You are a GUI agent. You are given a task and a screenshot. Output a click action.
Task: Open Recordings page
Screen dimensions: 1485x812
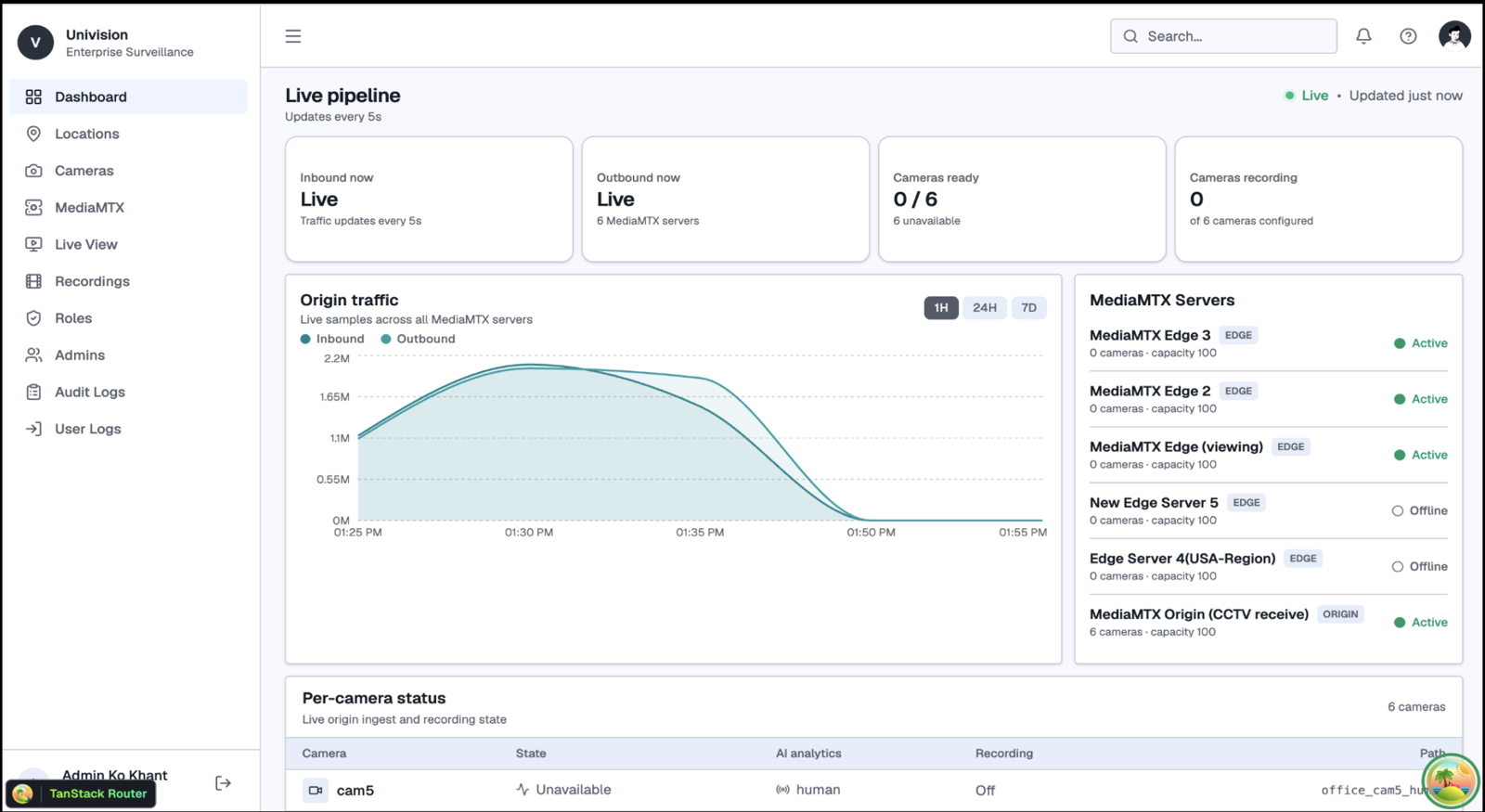(128, 281)
